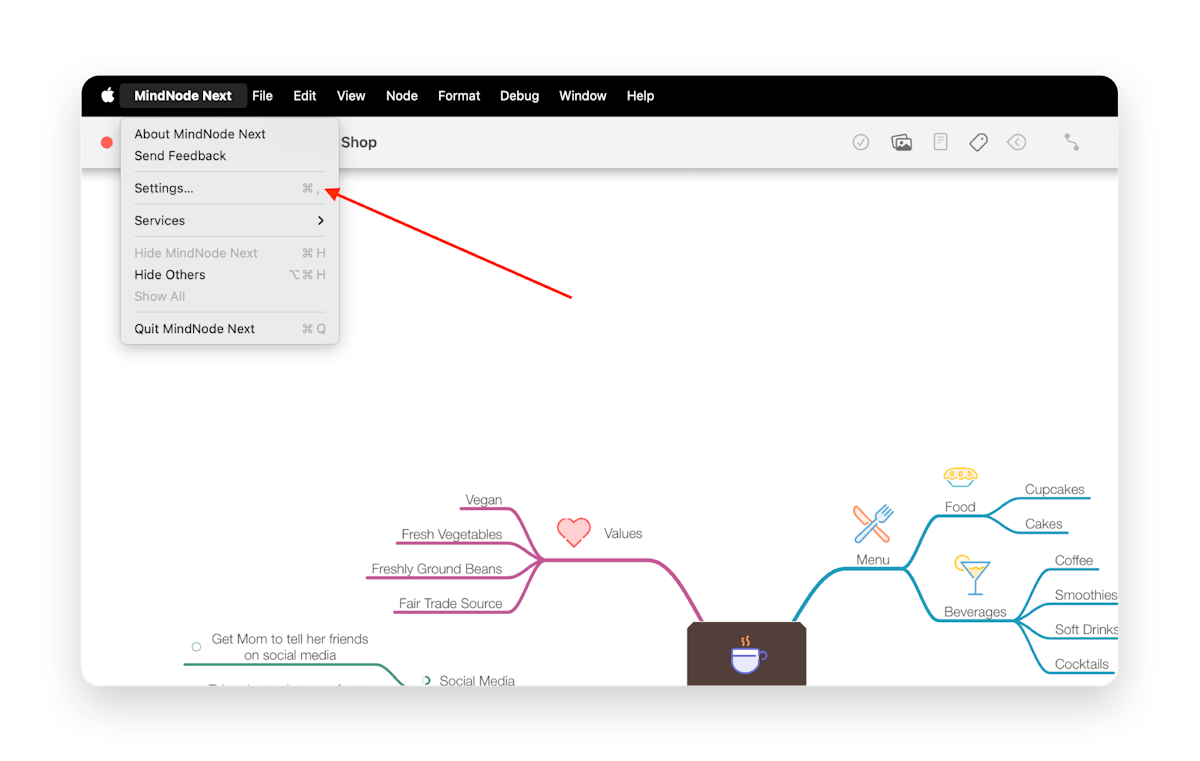Viewport: 1200px width, 761px height.
Task: Select the Fair Trade Source node
Action: pyautogui.click(x=451, y=603)
